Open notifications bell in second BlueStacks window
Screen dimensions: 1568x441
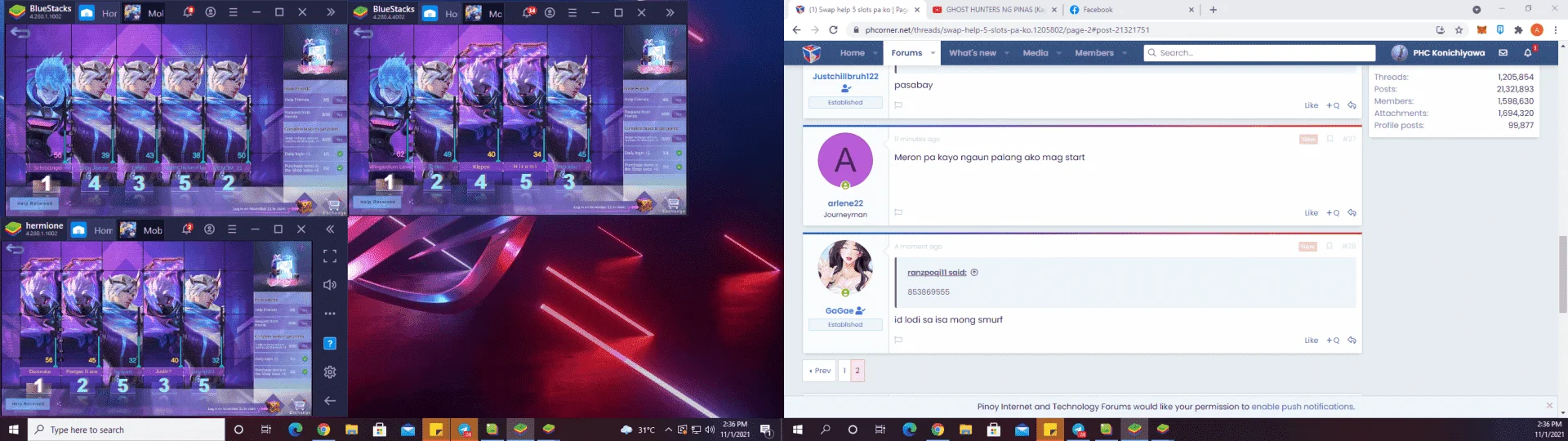pyautogui.click(x=529, y=12)
